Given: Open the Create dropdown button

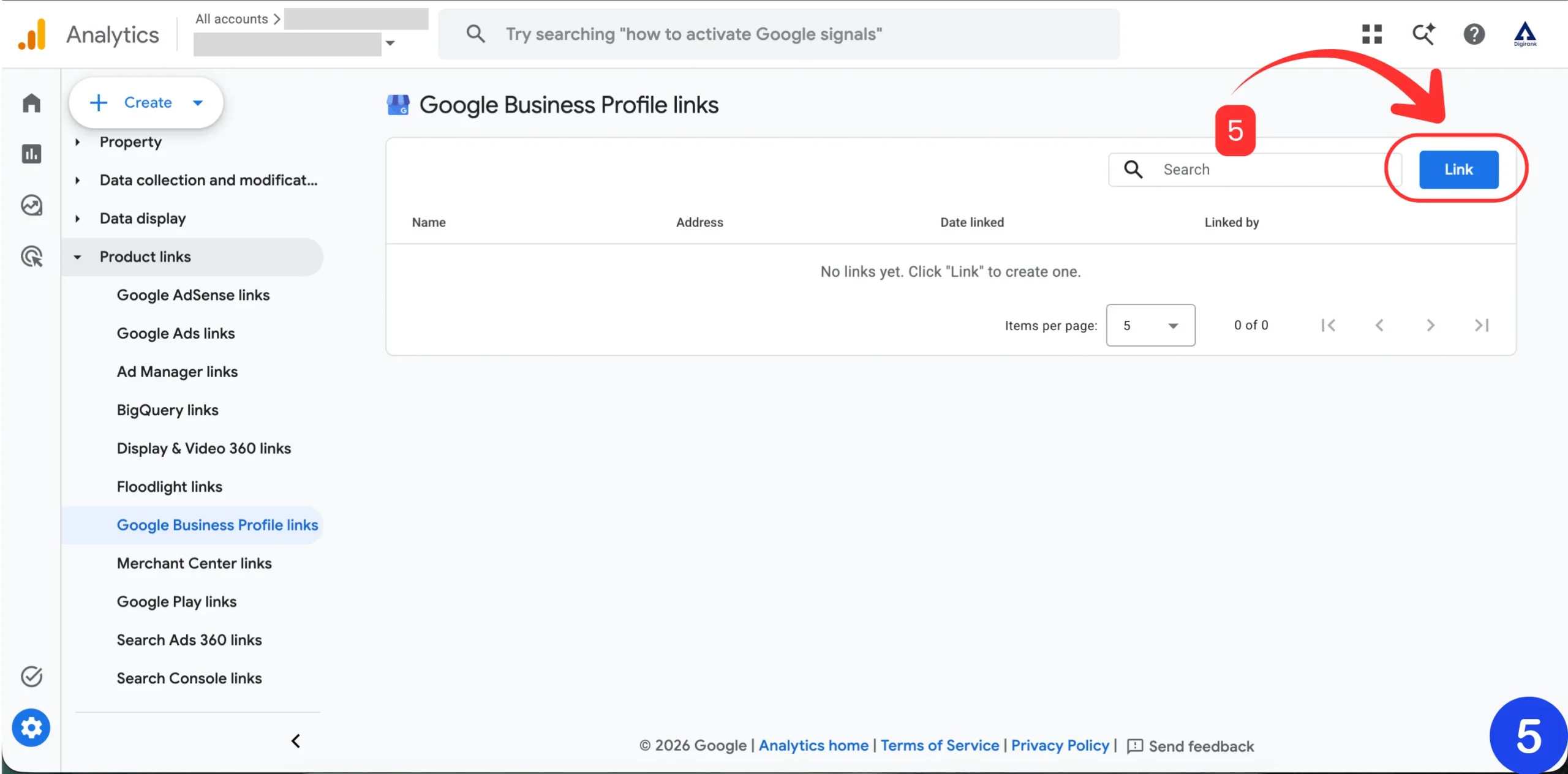Looking at the screenshot, I should pyautogui.click(x=146, y=102).
